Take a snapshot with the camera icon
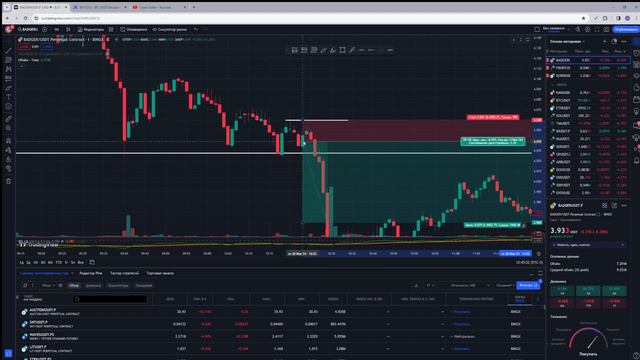This screenshot has height=360, width=640. coord(606,29)
